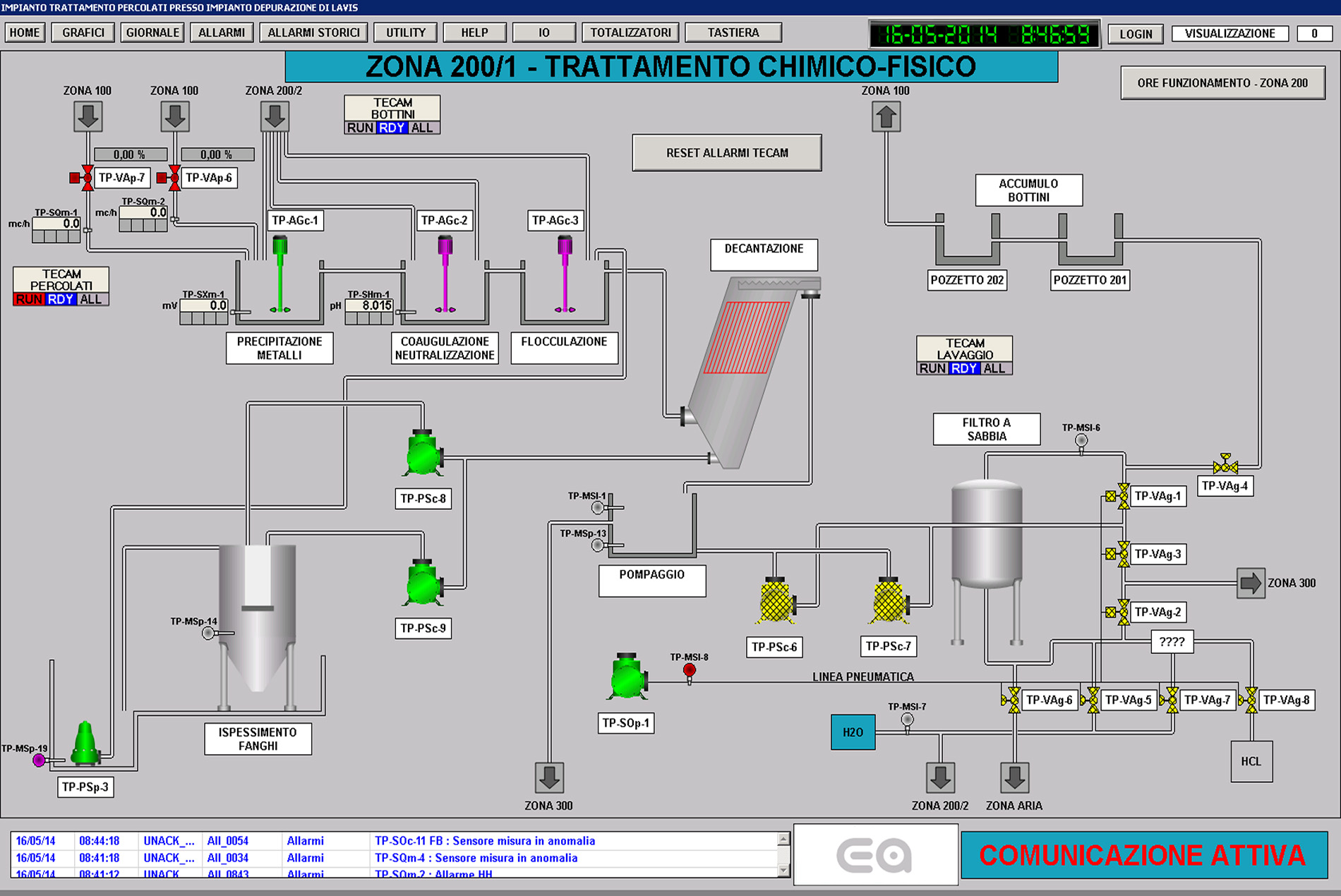Click the magenta TP-MSp-19 sensor indicator

(x=40, y=760)
